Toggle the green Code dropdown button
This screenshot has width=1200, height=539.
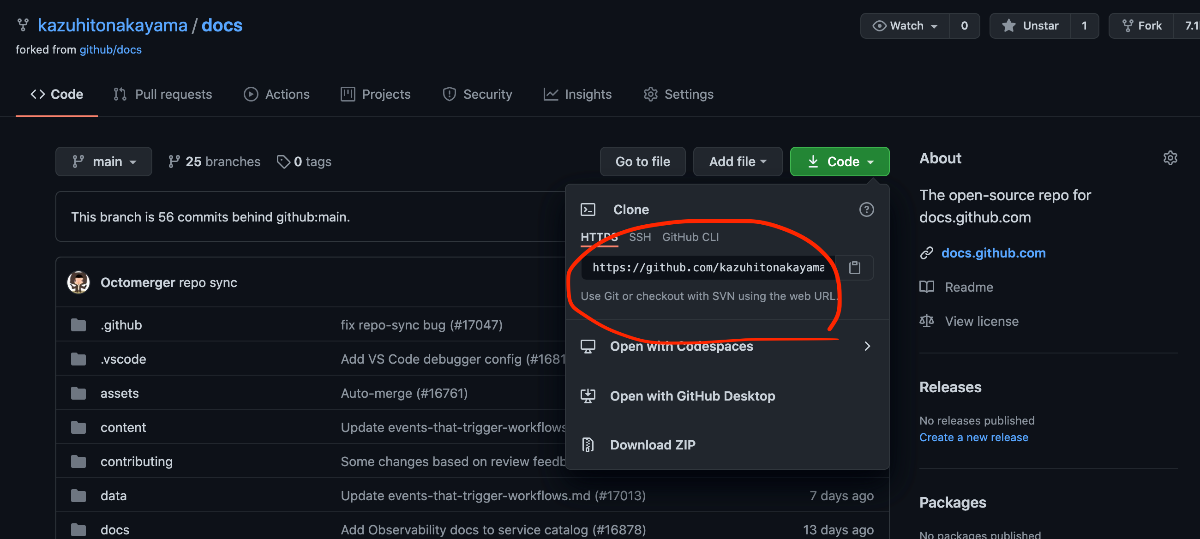[840, 161]
